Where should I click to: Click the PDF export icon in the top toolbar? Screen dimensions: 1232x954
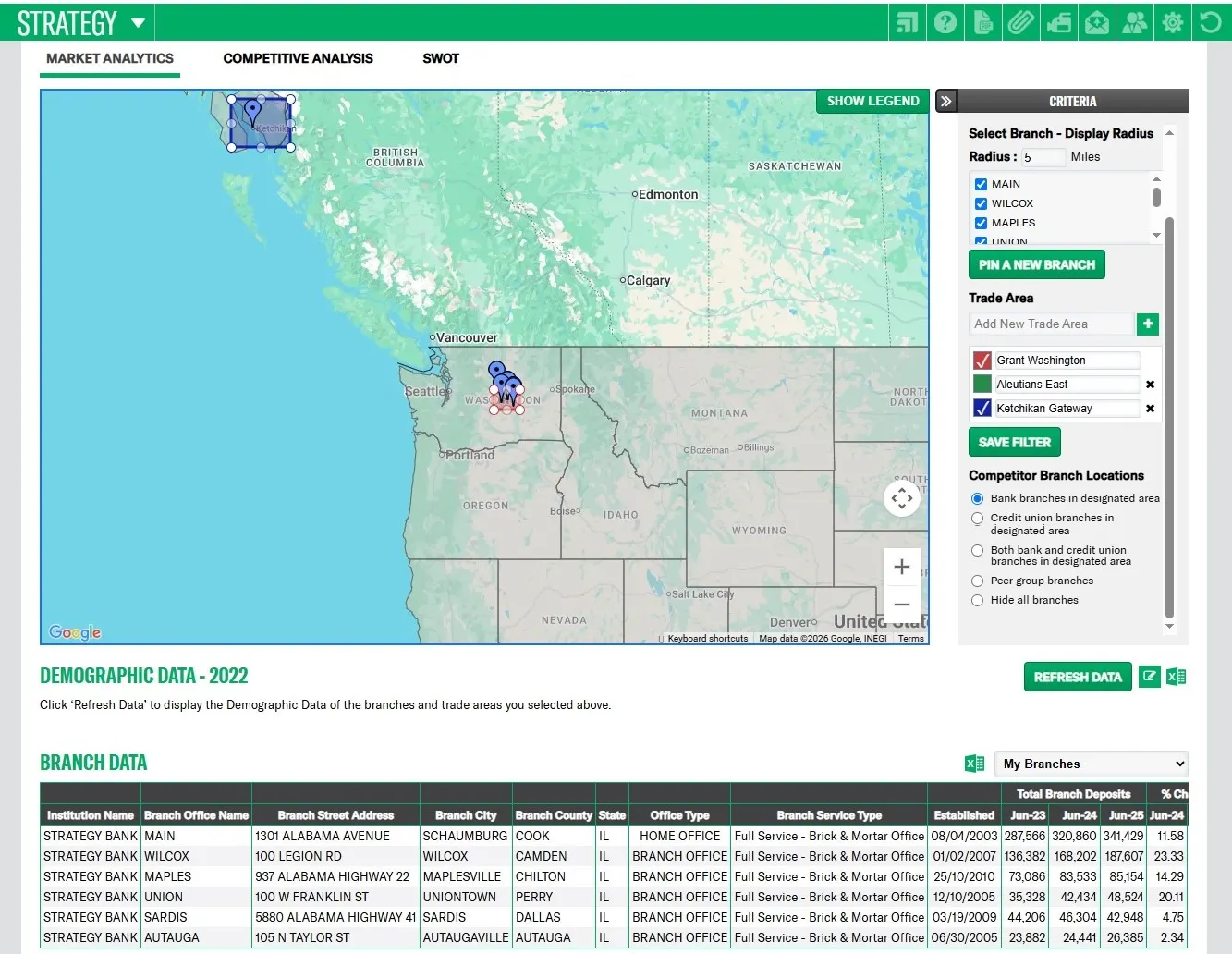point(983,22)
